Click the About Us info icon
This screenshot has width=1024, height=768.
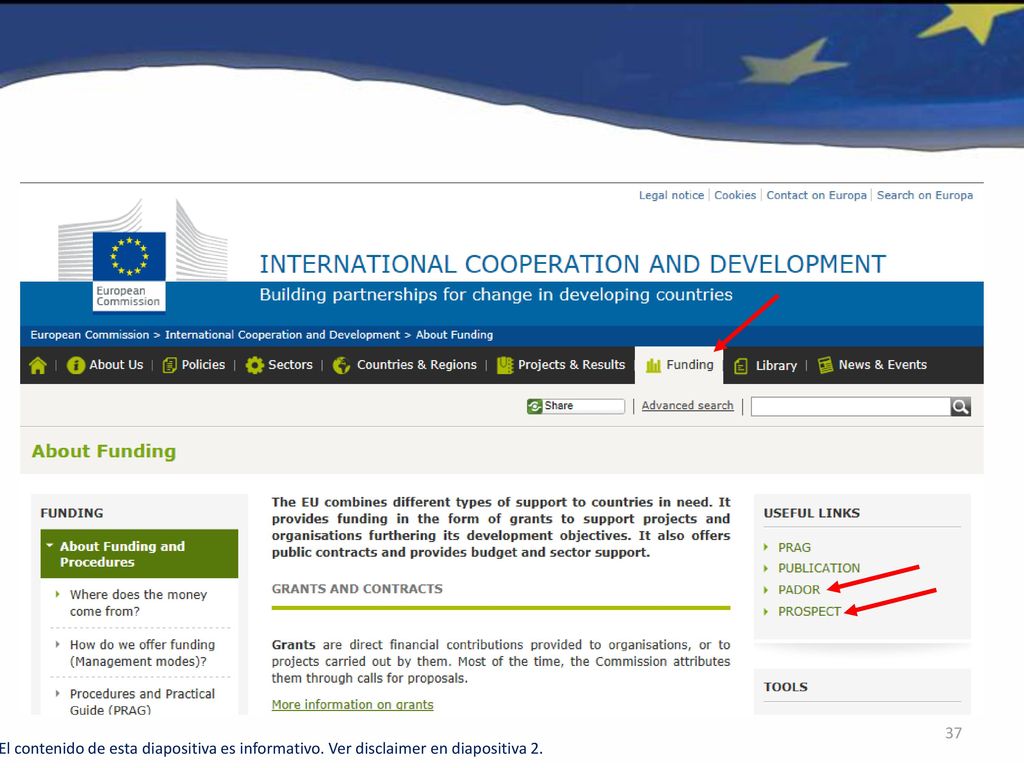[76, 366]
